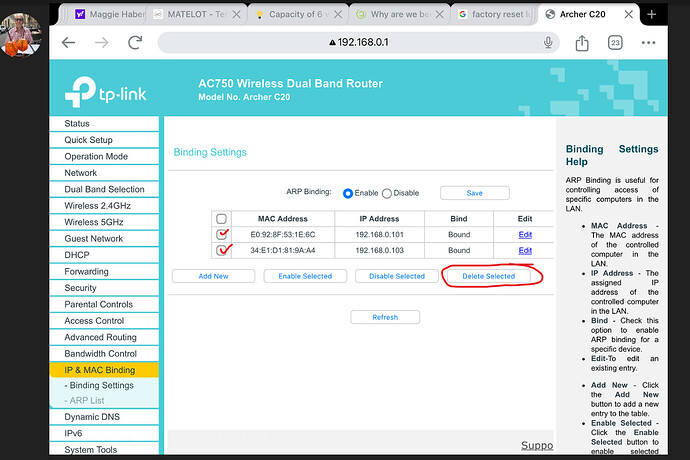This screenshot has height=460, width=690.
Task: Open Parental Controls
Action: 104,304
